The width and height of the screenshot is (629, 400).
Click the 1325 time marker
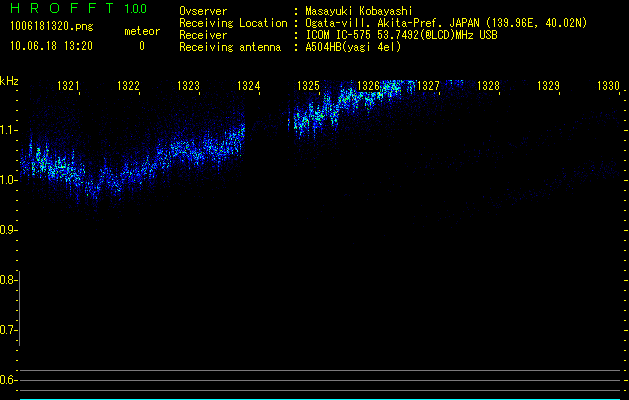308,85
